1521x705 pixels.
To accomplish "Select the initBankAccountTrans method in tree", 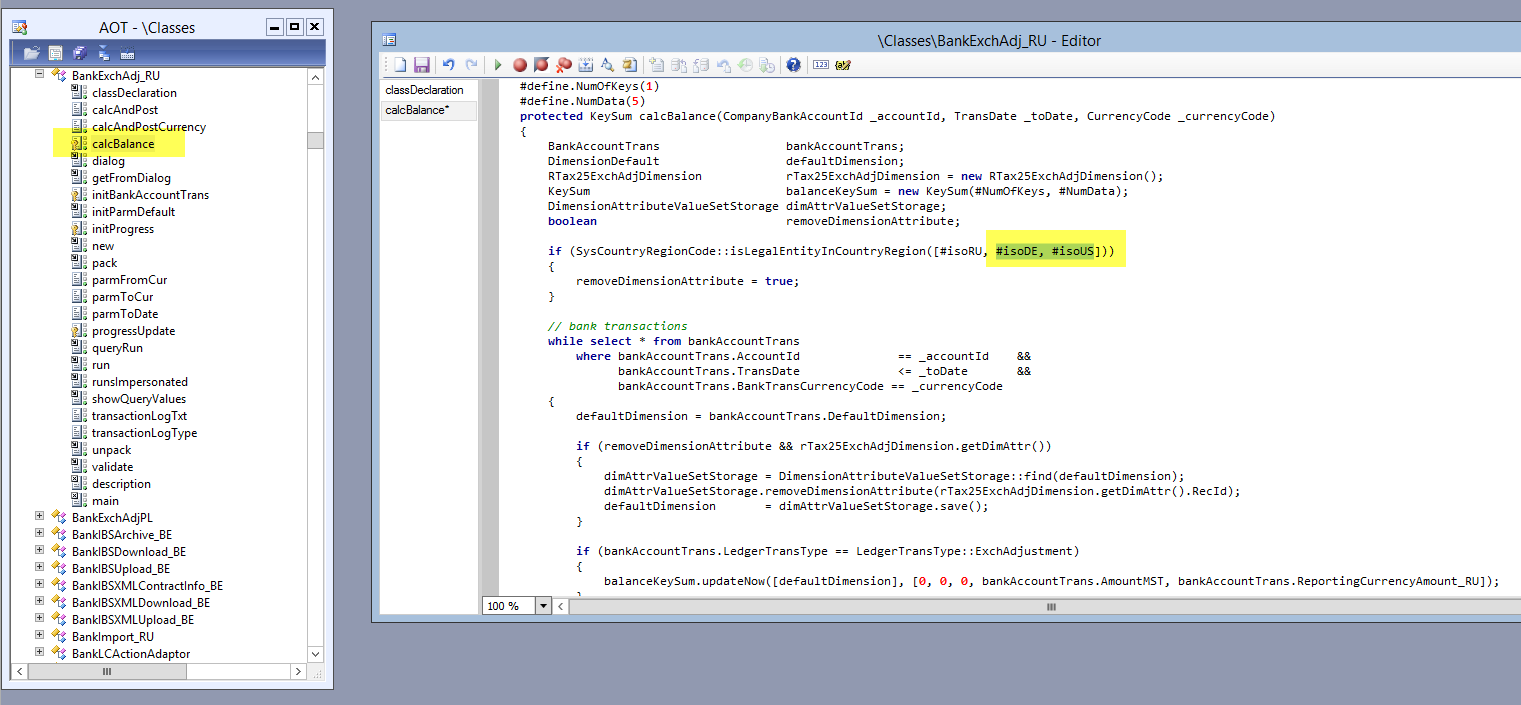I will [150, 195].
